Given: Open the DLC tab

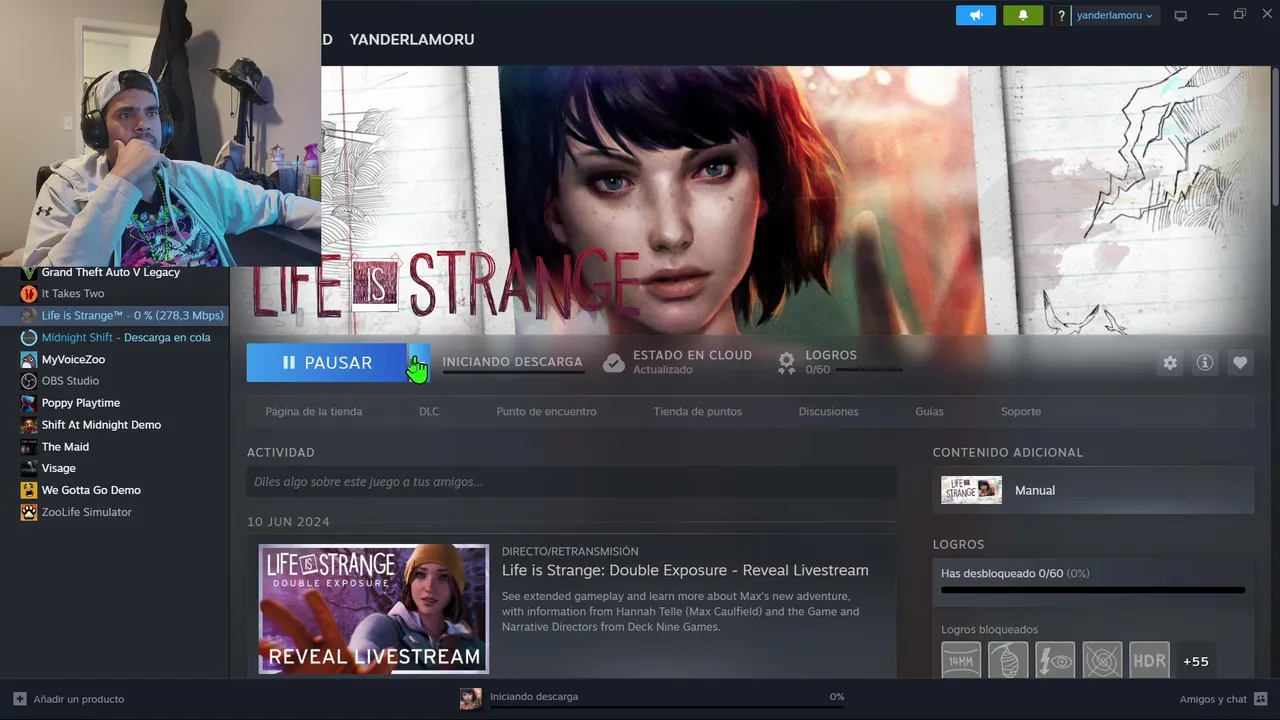Looking at the screenshot, I should coord(429,411).
